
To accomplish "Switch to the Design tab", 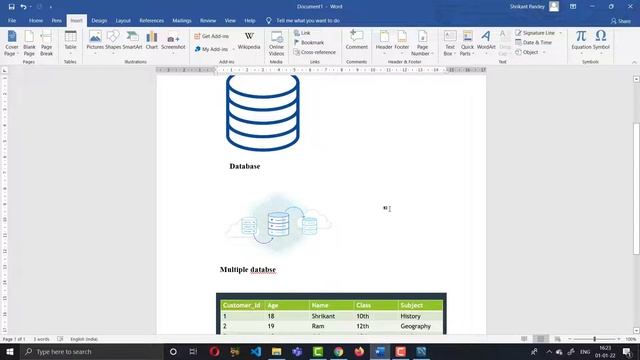I will point(99,20).
